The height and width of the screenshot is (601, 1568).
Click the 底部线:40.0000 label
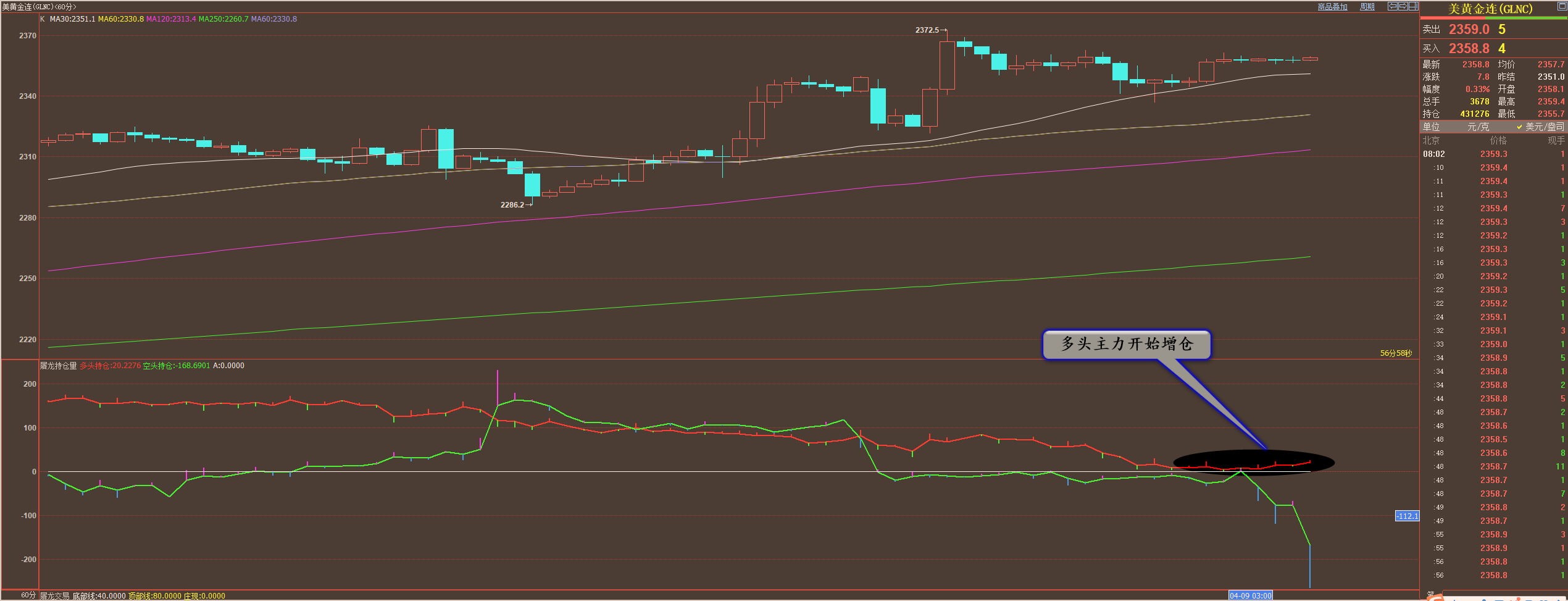pos(99,596)
